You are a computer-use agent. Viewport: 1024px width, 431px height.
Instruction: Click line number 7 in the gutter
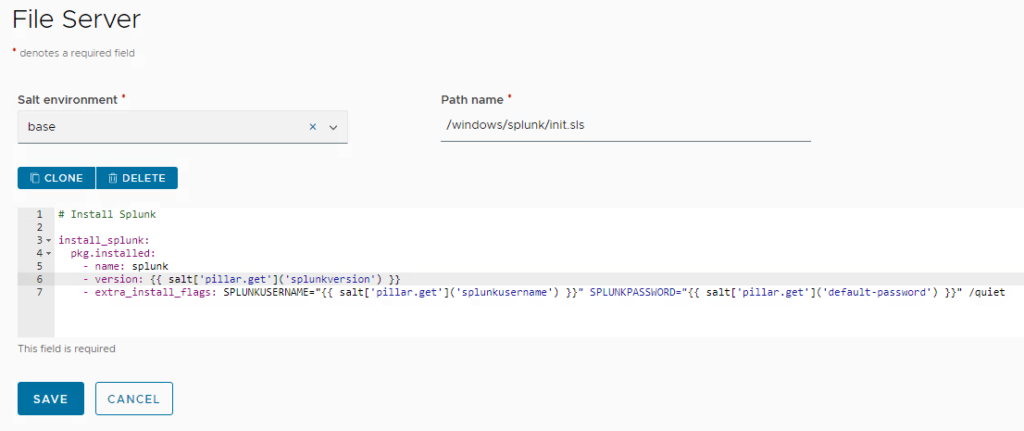(39, 292)
